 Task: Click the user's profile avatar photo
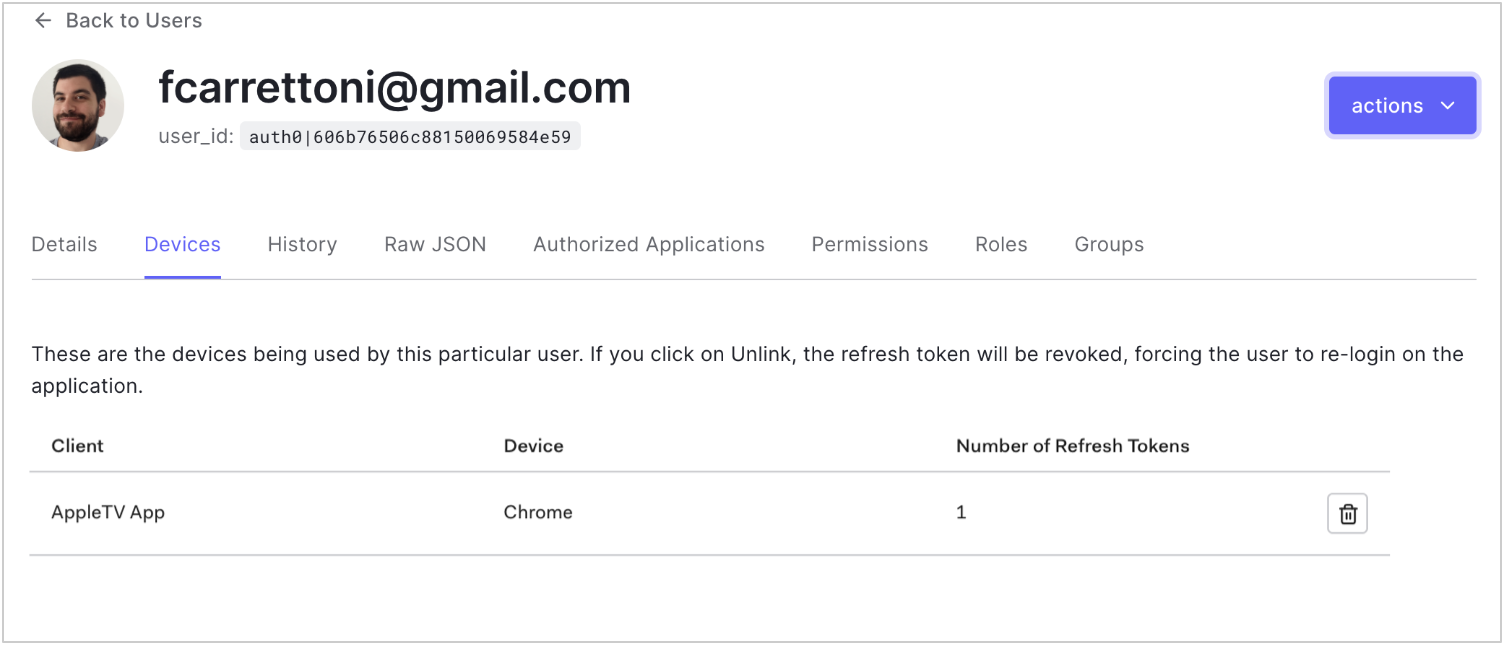(x=77, y=105)
